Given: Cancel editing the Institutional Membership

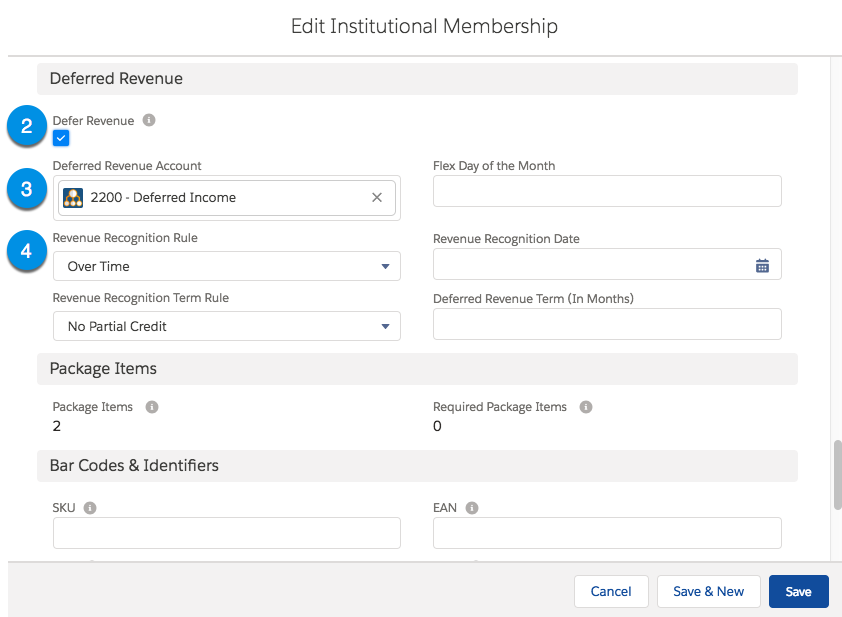Looking at the screenshot, I should pos(611,591).
